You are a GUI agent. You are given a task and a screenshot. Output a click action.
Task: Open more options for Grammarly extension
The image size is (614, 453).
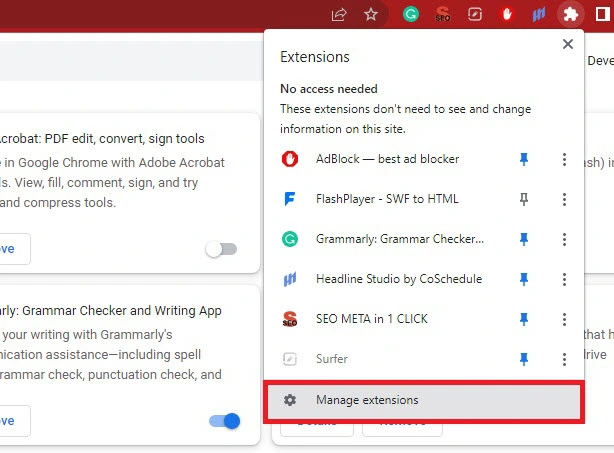[564, 239]
